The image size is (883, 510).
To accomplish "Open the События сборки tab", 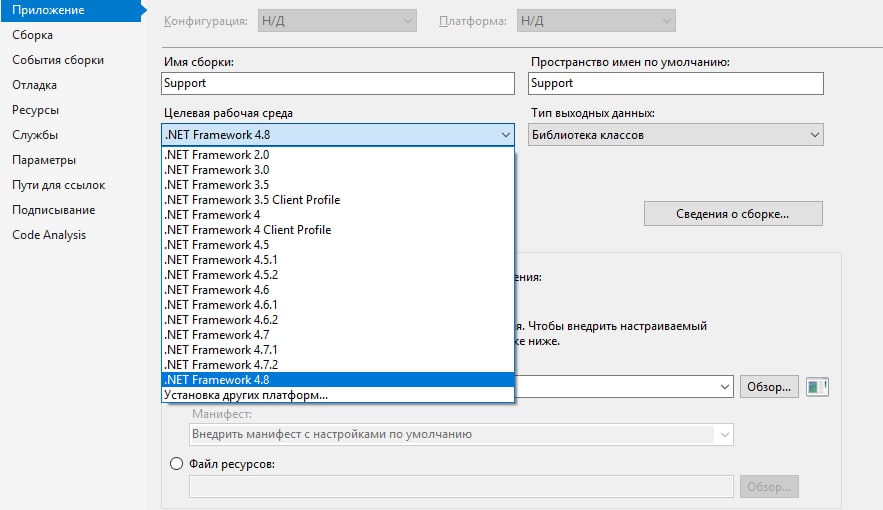I will point(58,60).
